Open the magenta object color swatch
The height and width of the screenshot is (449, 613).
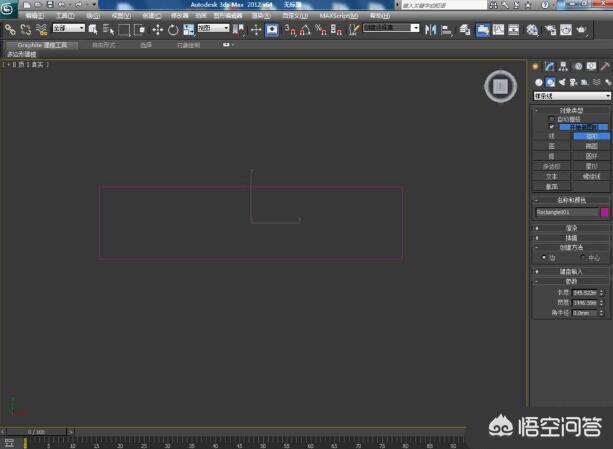click(604, 212)
